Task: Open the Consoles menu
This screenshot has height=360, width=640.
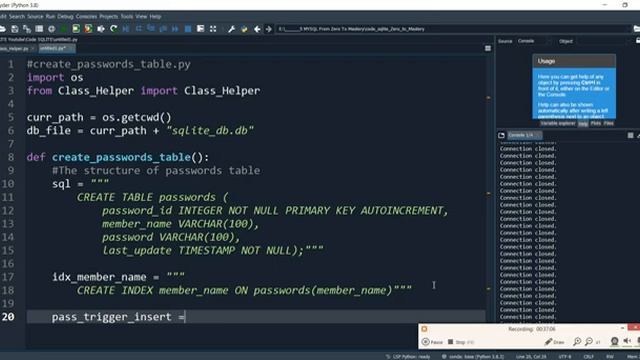Action: 87,16
